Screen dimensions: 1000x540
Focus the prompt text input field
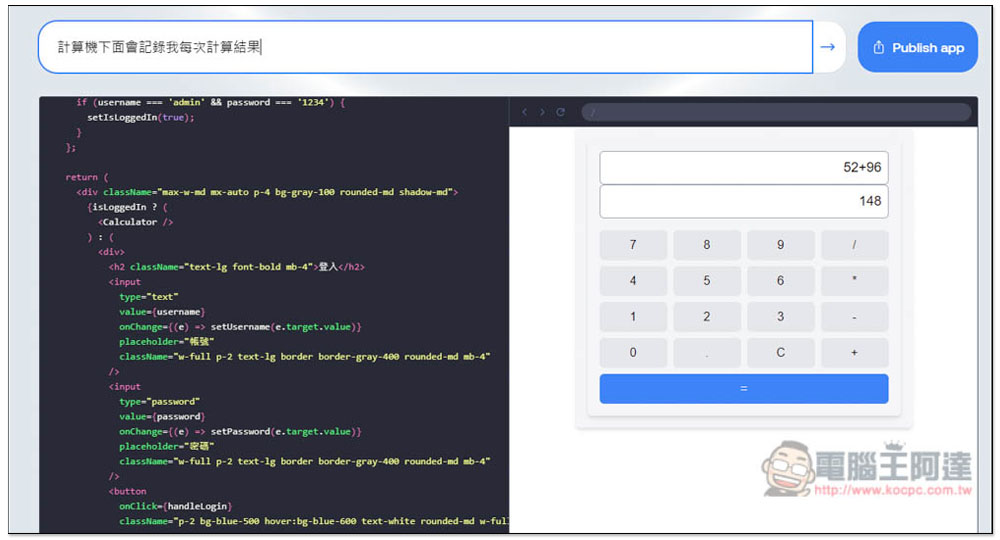click(x=425, y=47)
